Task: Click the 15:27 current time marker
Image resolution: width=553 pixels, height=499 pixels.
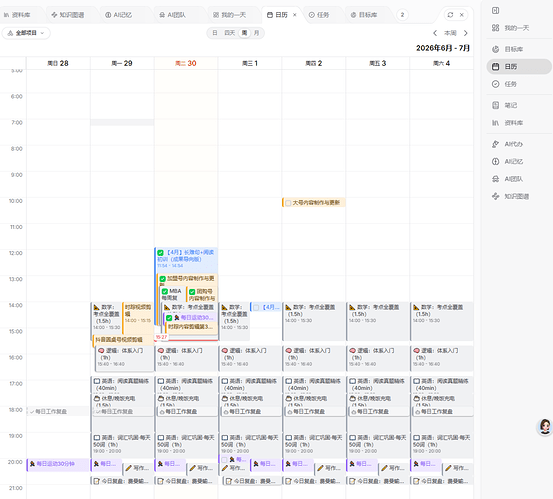Action: coord(161,337)
